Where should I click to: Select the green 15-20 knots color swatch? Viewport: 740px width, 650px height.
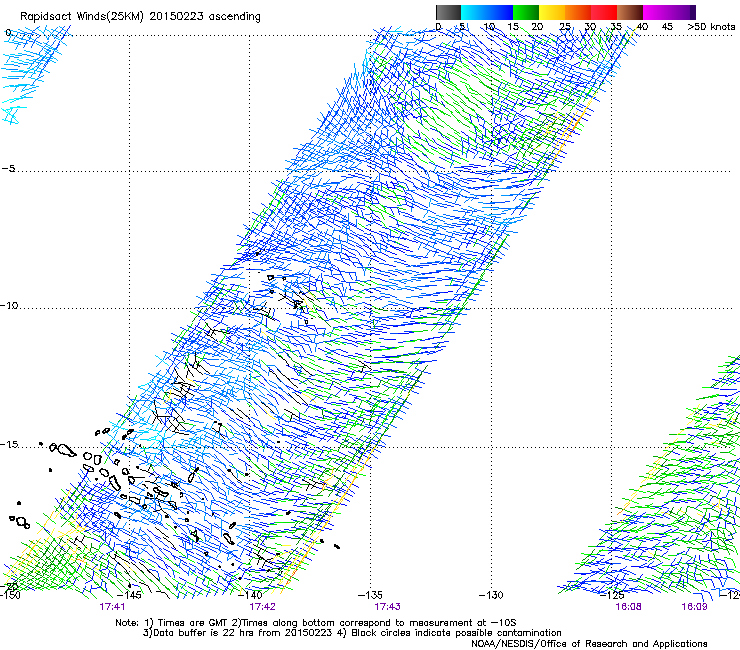(x=526, y=12)
